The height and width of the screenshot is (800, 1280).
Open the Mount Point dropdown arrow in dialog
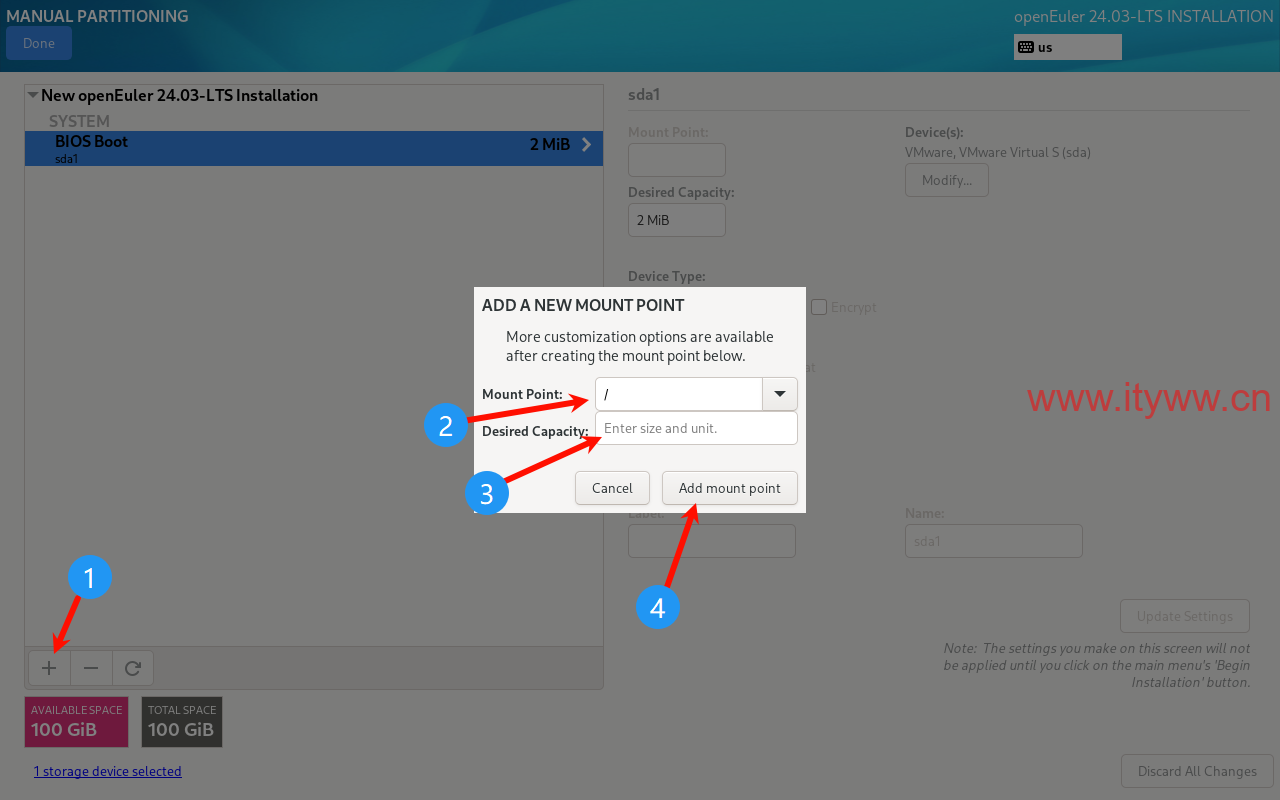point(780,394)
